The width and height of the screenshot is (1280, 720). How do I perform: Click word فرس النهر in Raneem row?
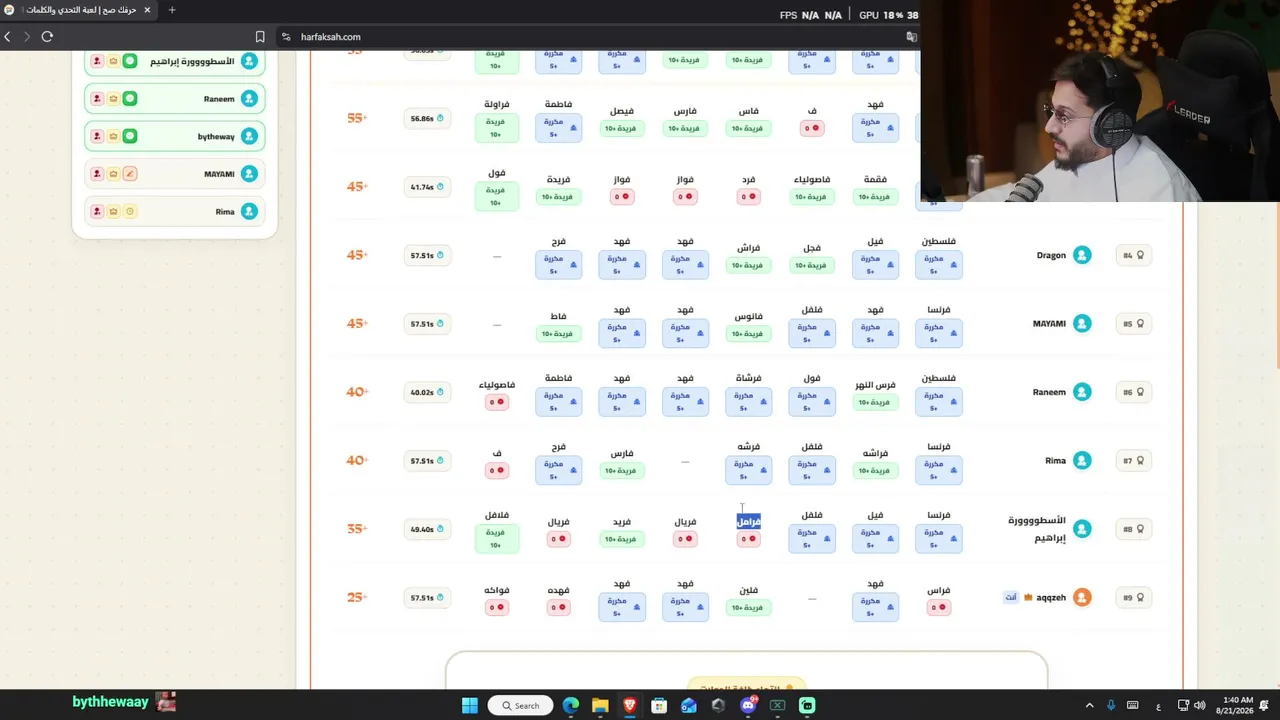[x=875, y=385]
